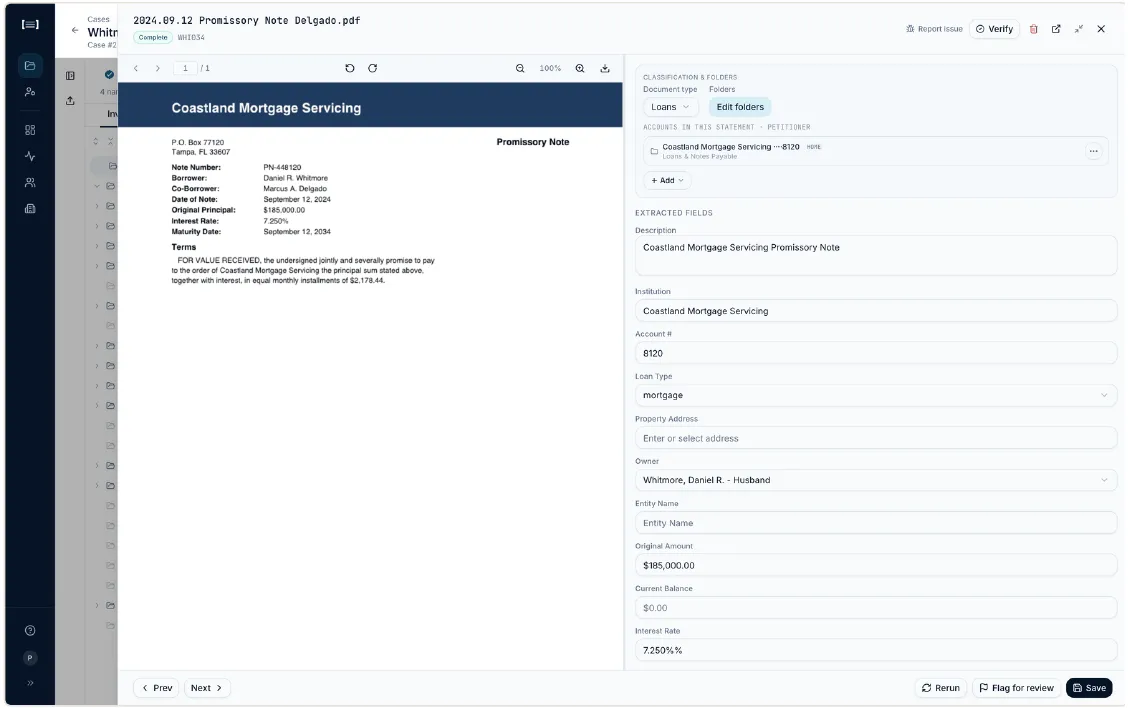This screenshot has width=1128, height=708.
Task: Click the Current Balance field
Action: (875, 608)
